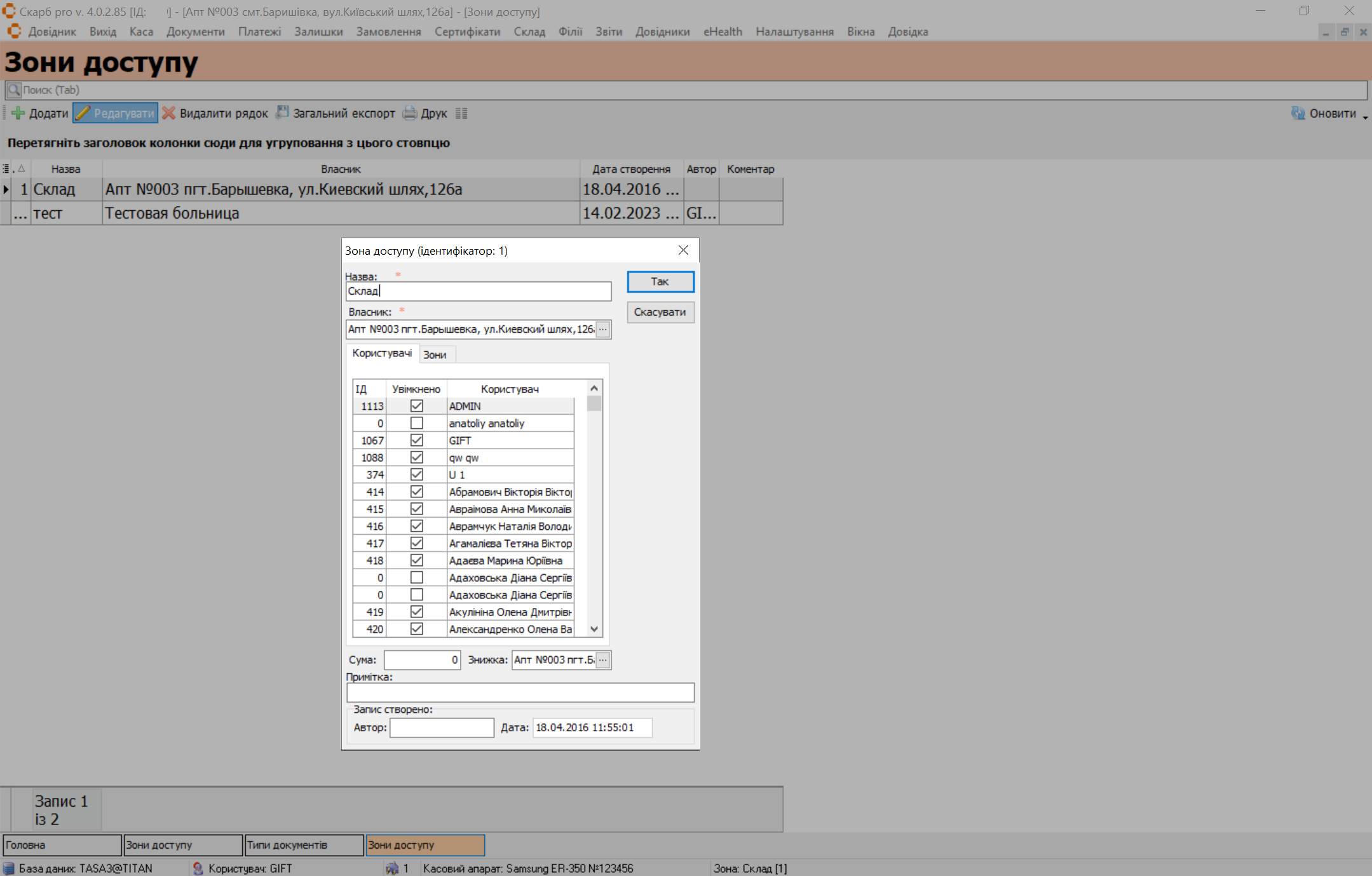Click the green plus Додати icon
The width and height of the screenshot is (1372, 876).
coord(18,114)
